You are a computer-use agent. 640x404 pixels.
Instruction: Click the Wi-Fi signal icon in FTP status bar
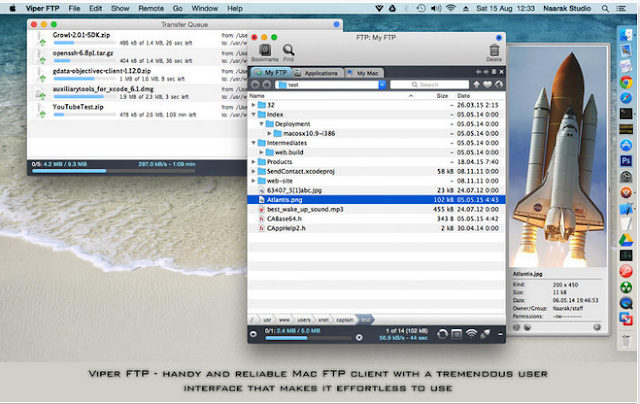(x=471, y=334)
